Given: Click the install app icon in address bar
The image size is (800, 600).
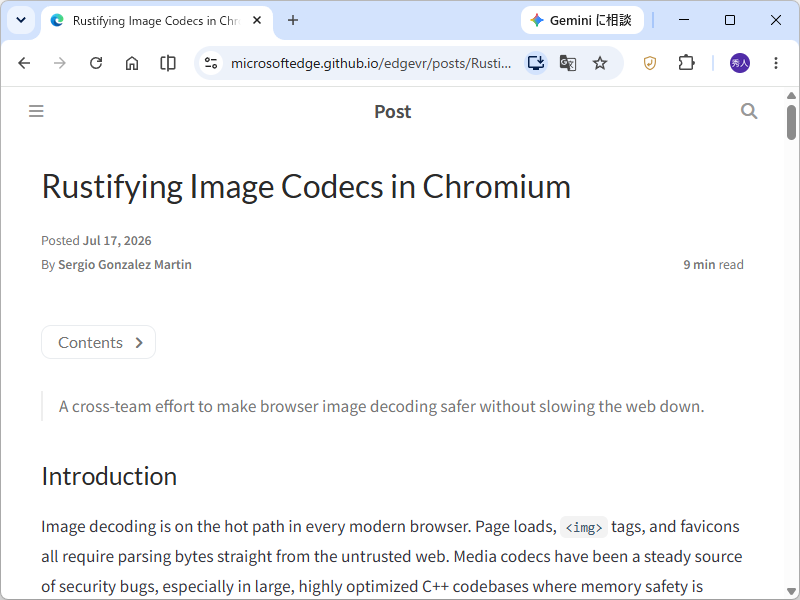Looking at the screenshot, I should [536, 63].
